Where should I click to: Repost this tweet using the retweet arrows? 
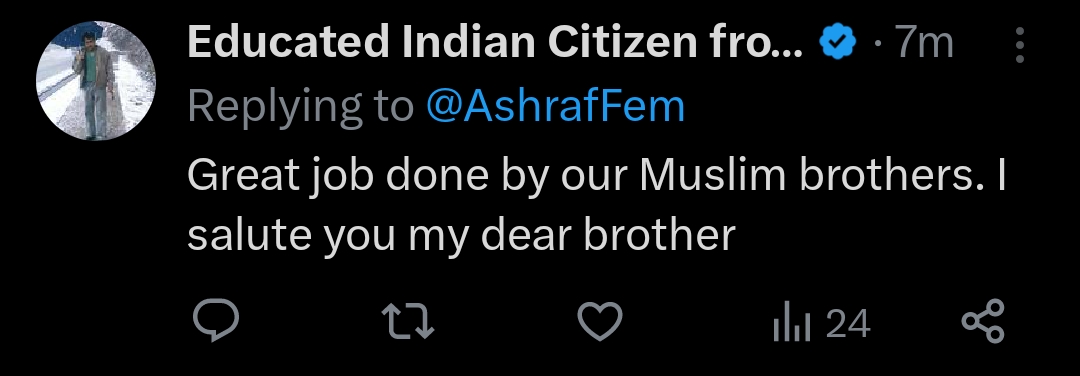click(408, 322)
